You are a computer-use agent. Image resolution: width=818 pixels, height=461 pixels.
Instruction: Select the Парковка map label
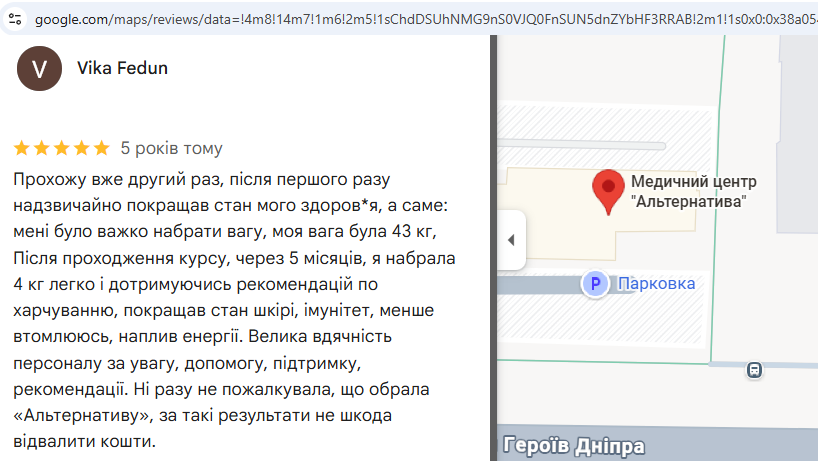pyautogui.click(x=656, y=284)
